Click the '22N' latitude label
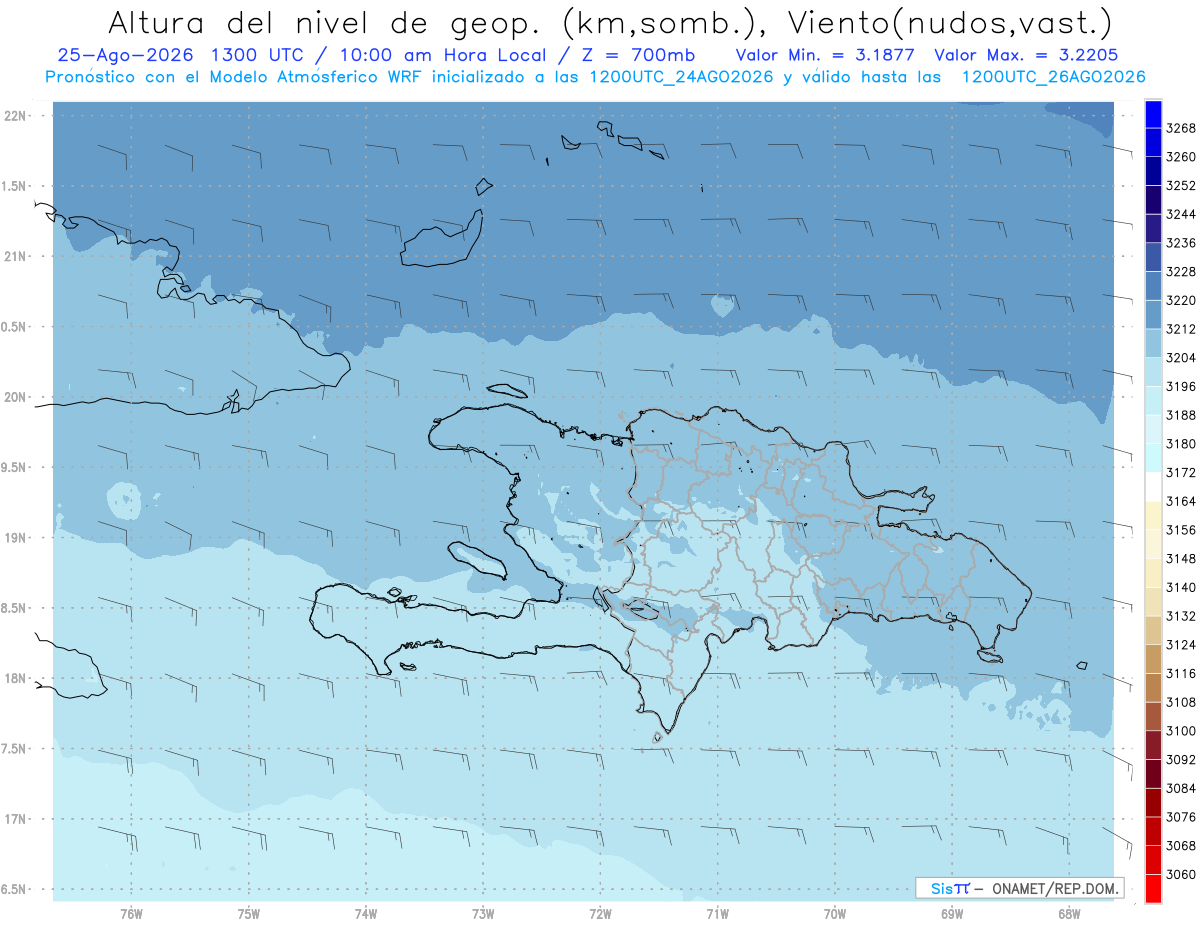 (17, 115)
